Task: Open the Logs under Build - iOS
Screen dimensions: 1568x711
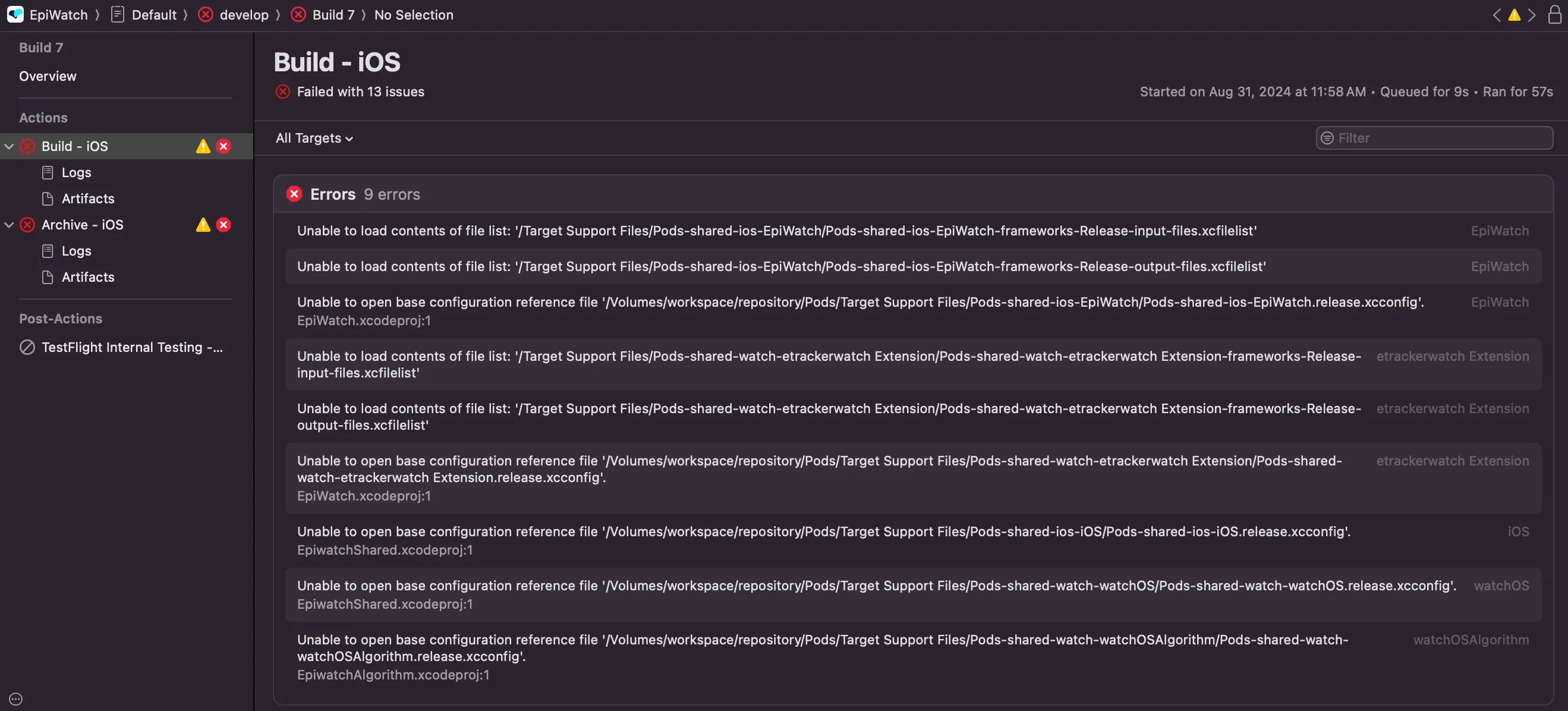Action: pos(75,172)
